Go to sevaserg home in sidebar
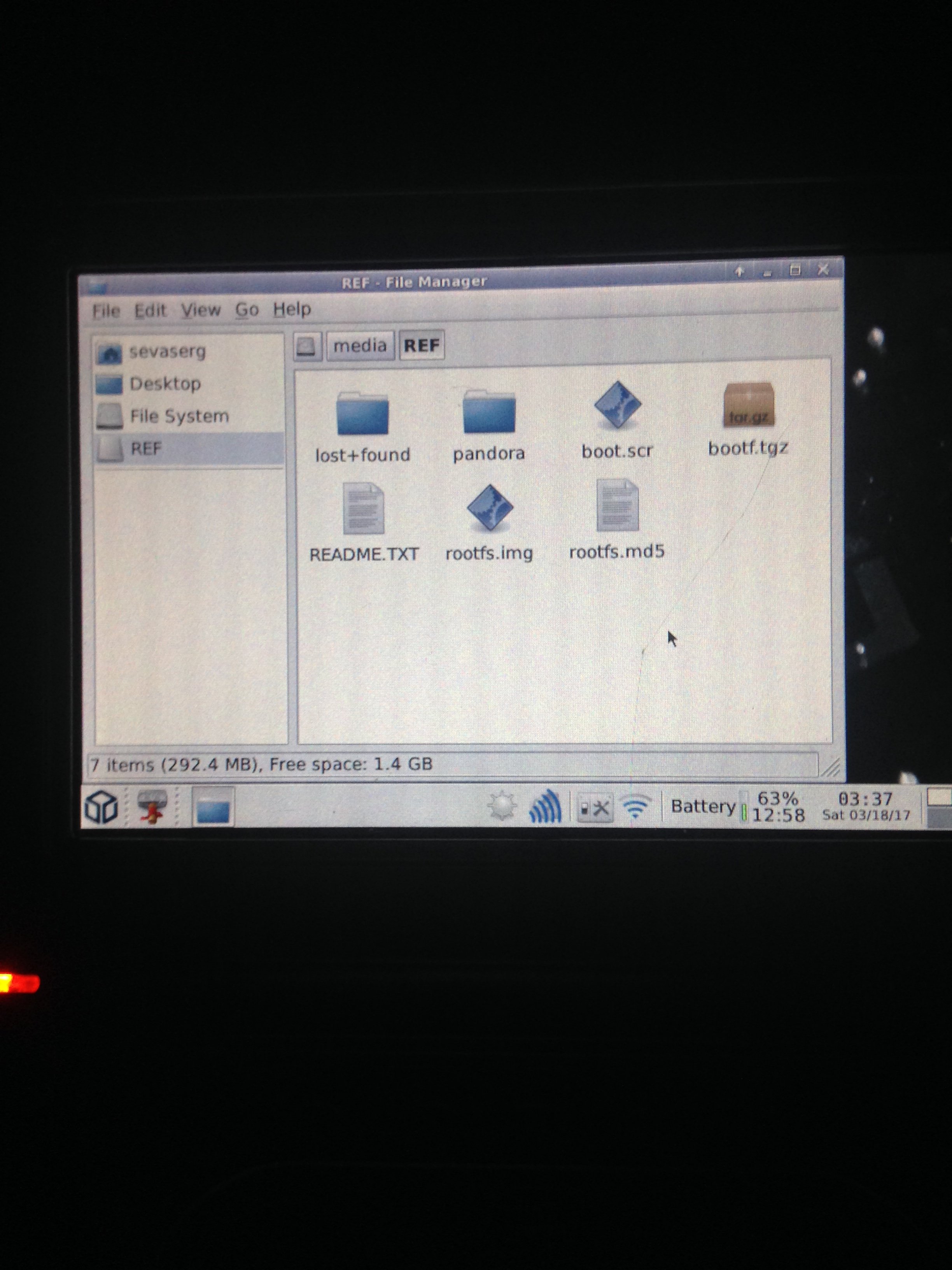952x1270 pixels. 166,351
